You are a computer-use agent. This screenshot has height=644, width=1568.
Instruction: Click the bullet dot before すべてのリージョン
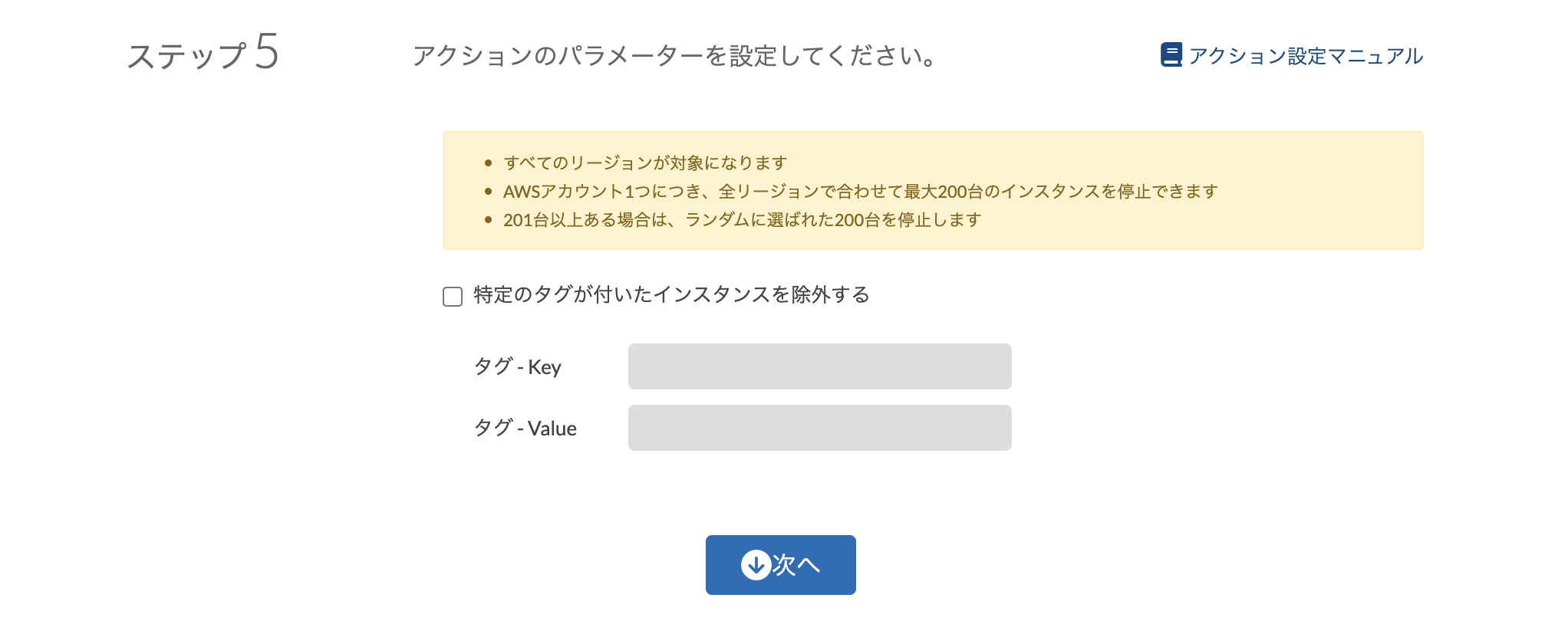coord(488,163)
